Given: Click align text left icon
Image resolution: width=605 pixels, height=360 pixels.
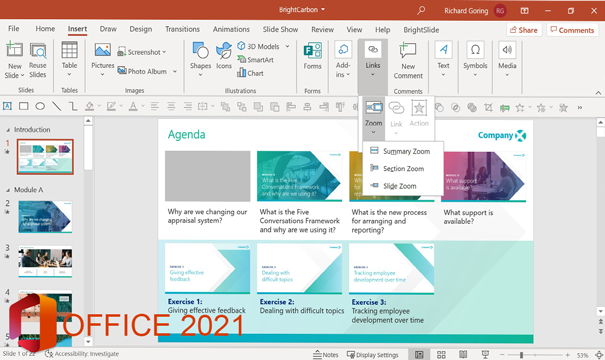Looking at the screenshot, I should coord(155,106).
